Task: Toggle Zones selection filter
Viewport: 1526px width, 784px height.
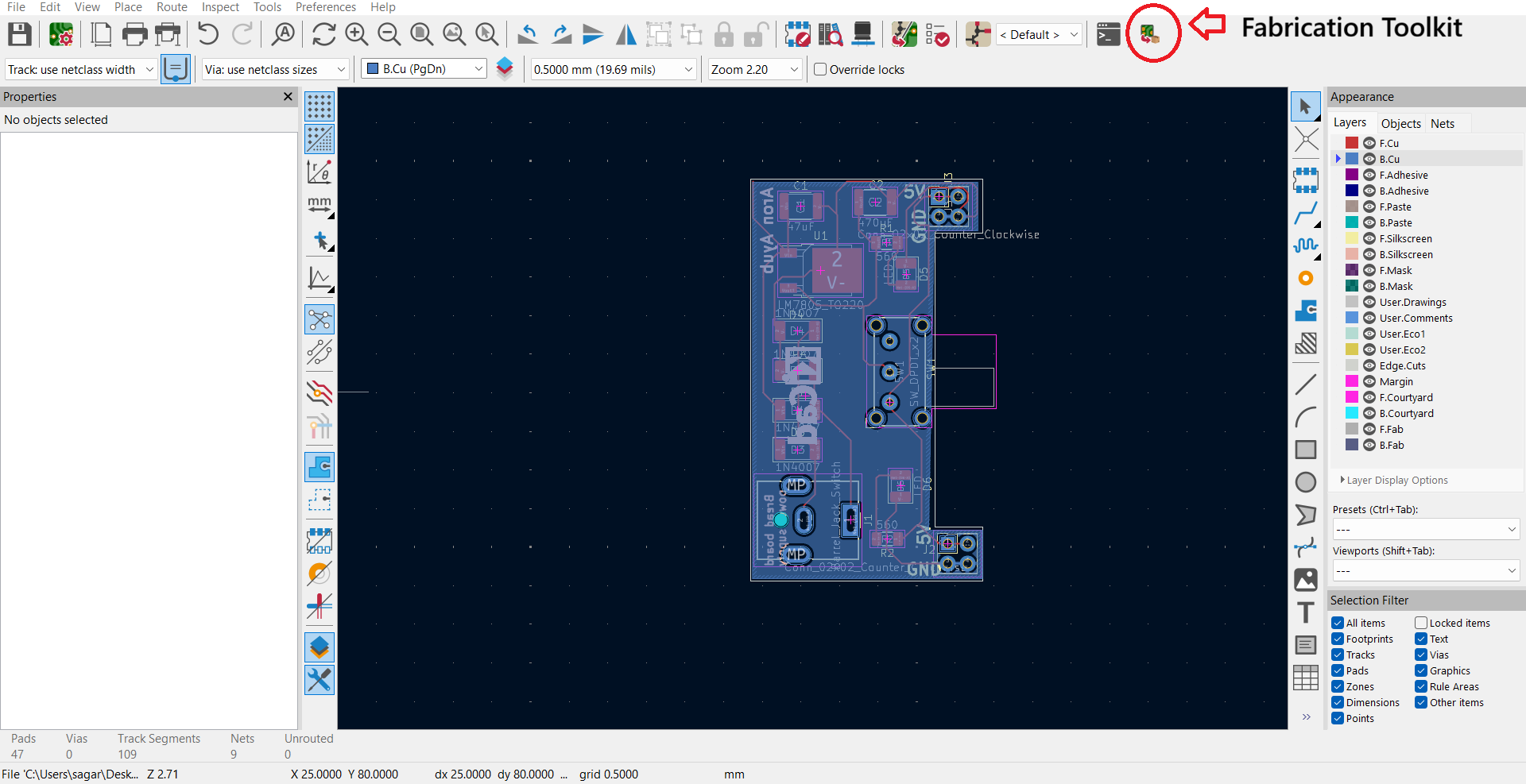Action: (1338, 686)
